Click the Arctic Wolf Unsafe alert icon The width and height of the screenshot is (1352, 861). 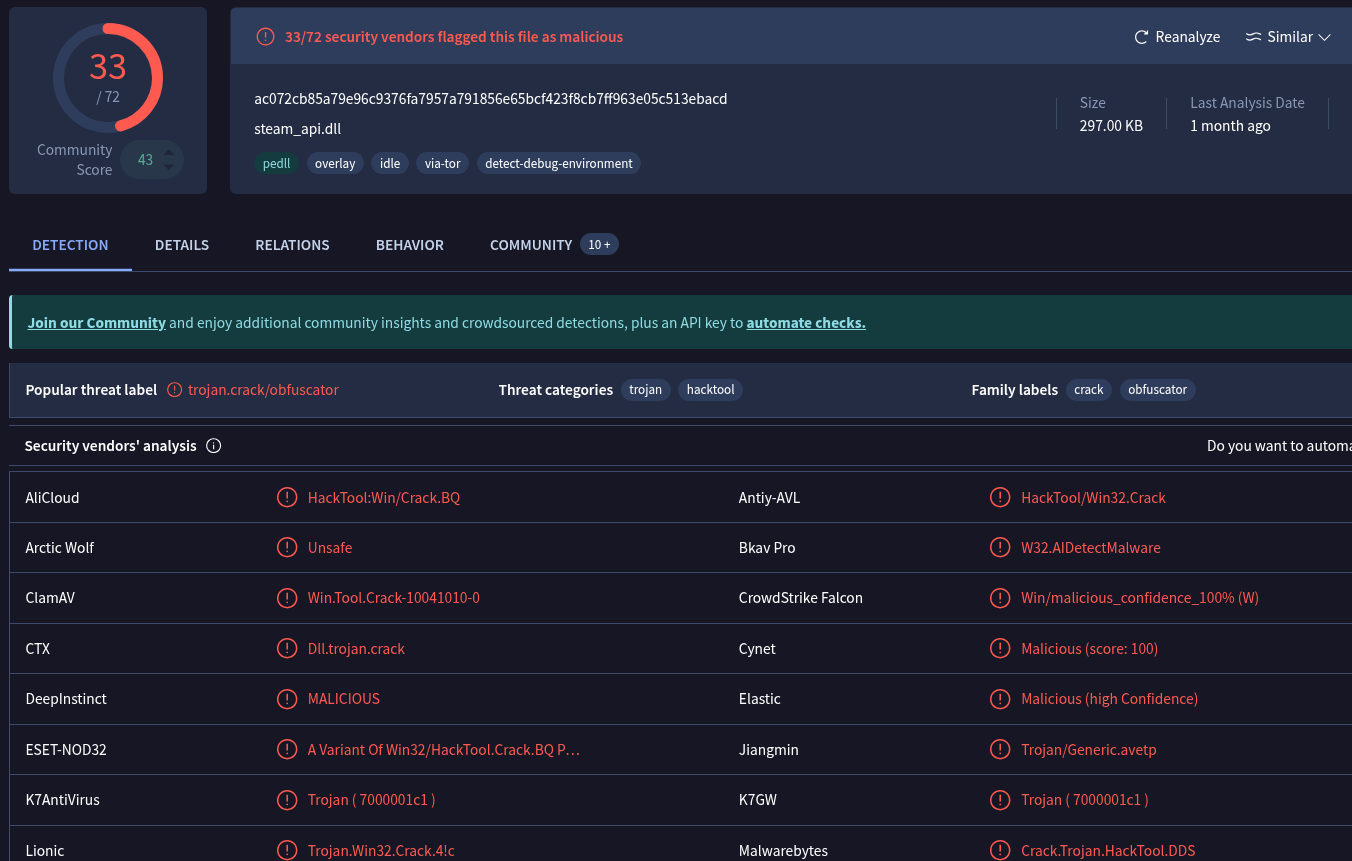click(287, 547)
